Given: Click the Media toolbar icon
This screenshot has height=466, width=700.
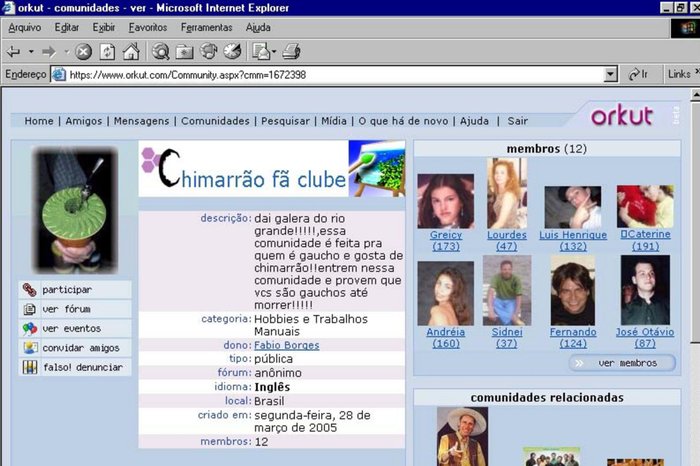Looking at the screenshot, I should coord(208,51).
